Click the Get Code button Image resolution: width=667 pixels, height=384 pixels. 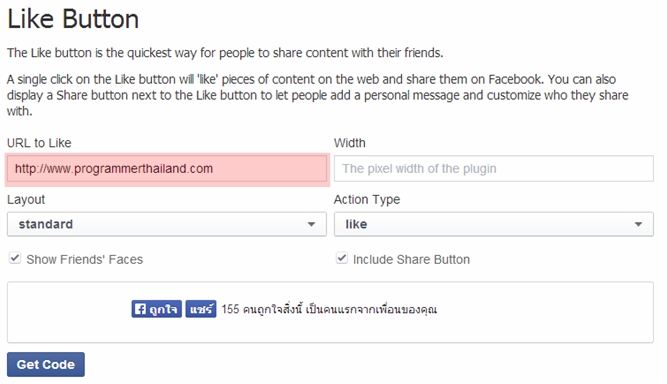point(46,364)
